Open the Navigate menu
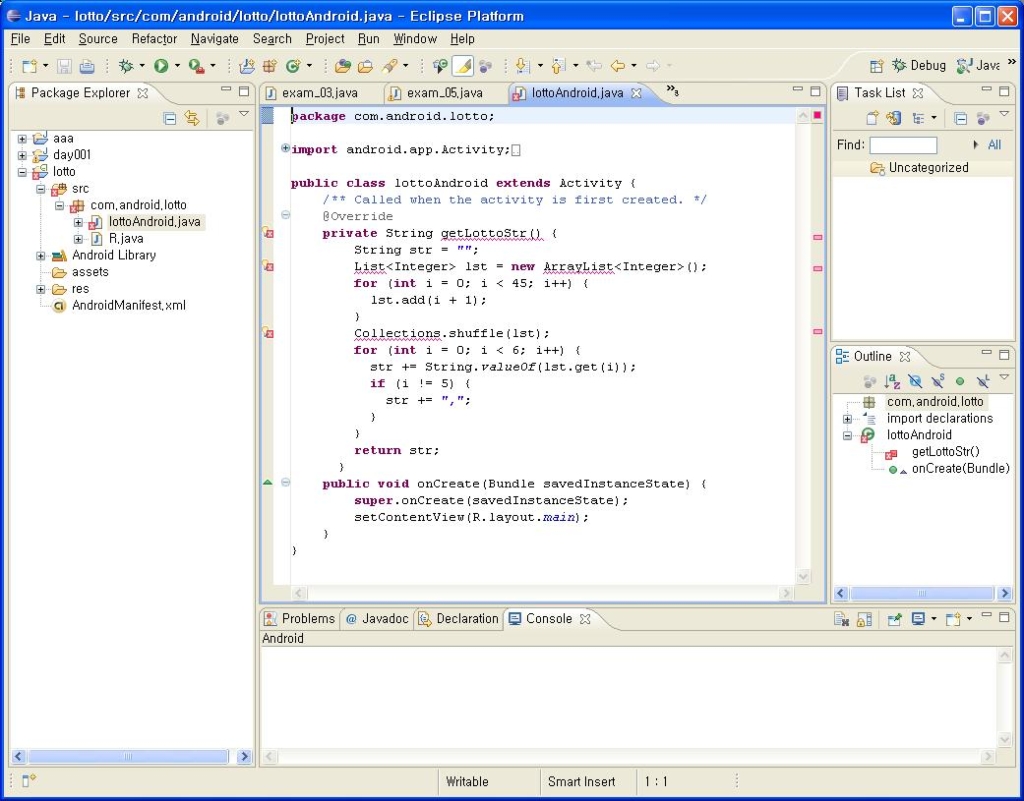This screenshot has width=1024, height=801. [214, 39]
